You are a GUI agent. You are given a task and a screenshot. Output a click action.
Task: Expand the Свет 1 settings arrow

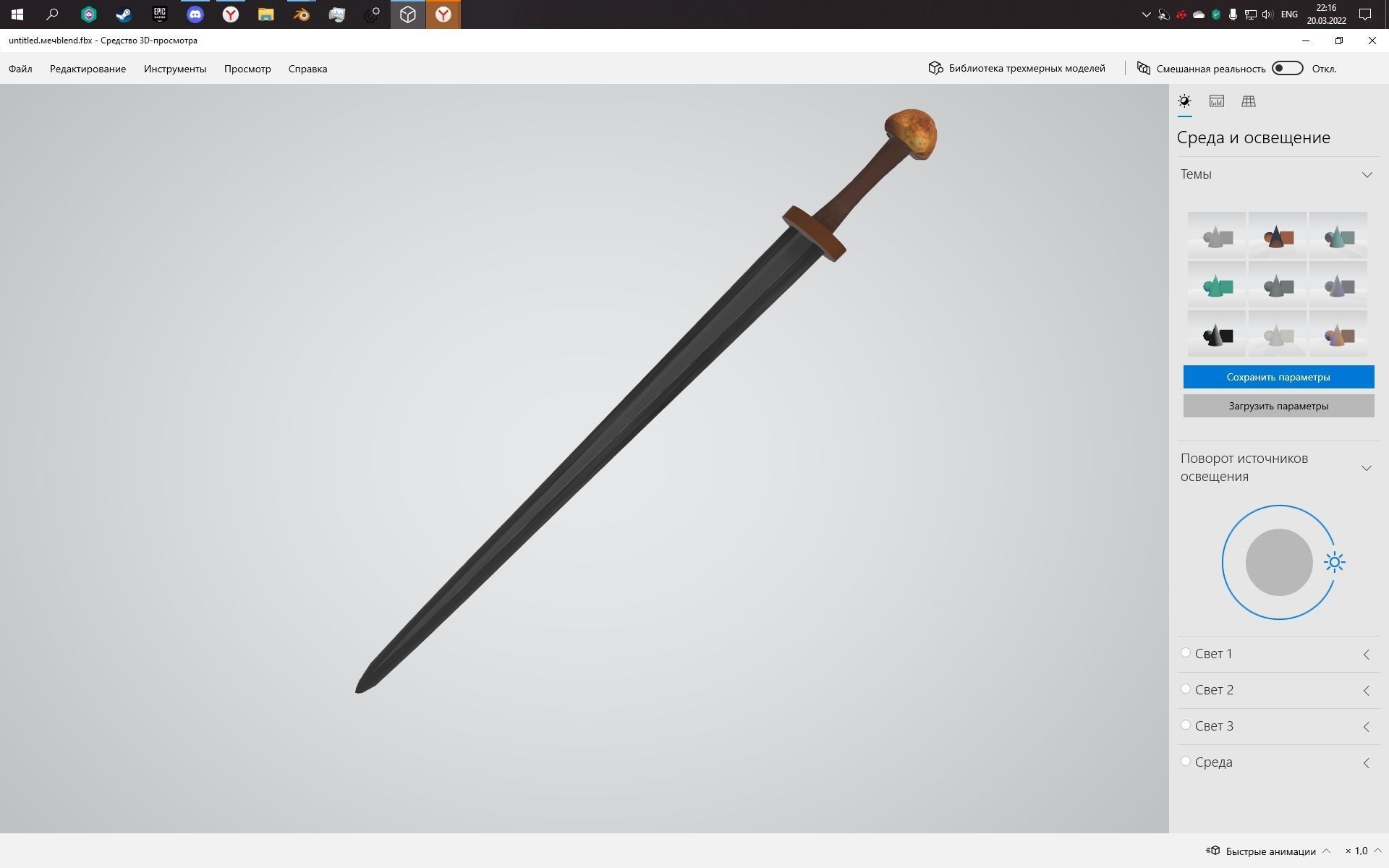(x=1366, y=654)
